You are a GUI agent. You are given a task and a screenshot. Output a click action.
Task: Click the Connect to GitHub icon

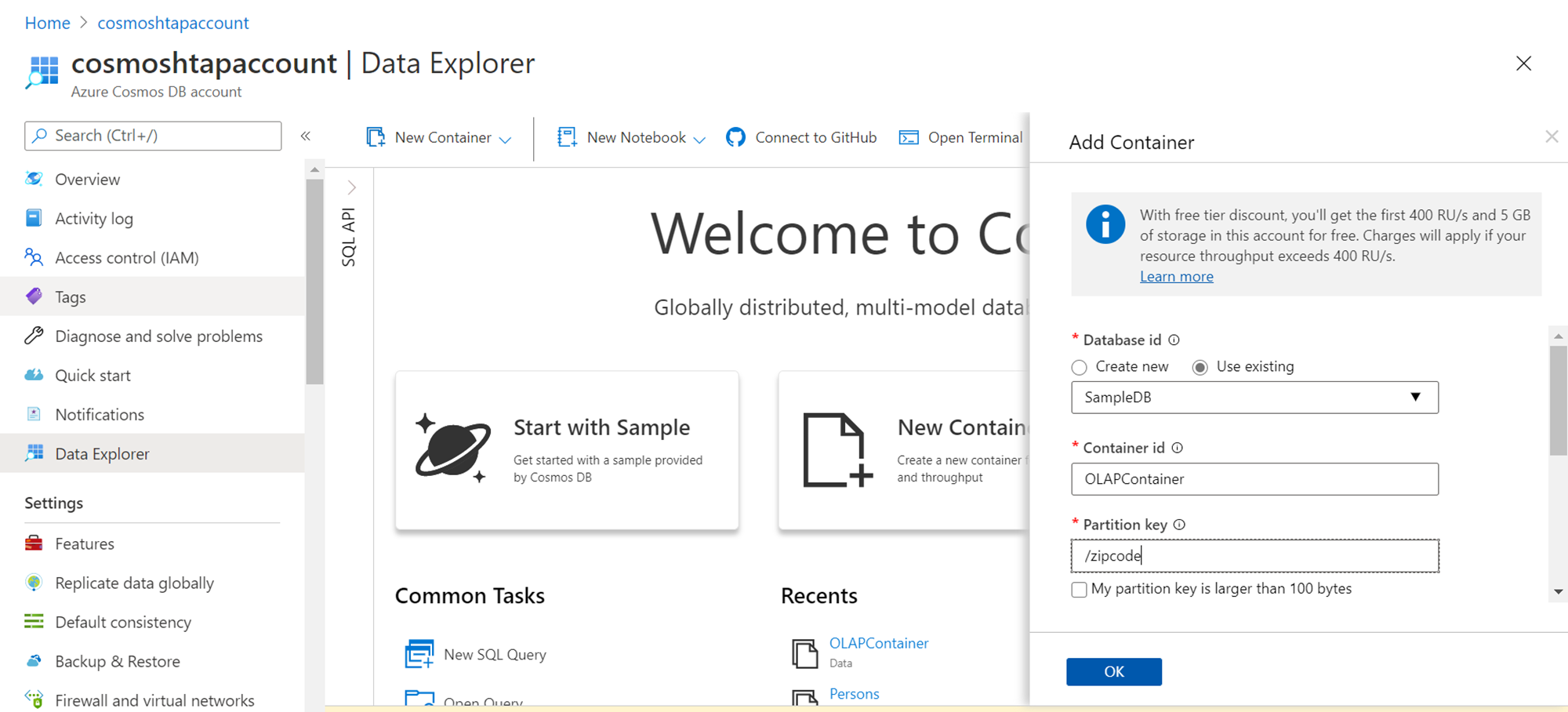coord(735,137)
